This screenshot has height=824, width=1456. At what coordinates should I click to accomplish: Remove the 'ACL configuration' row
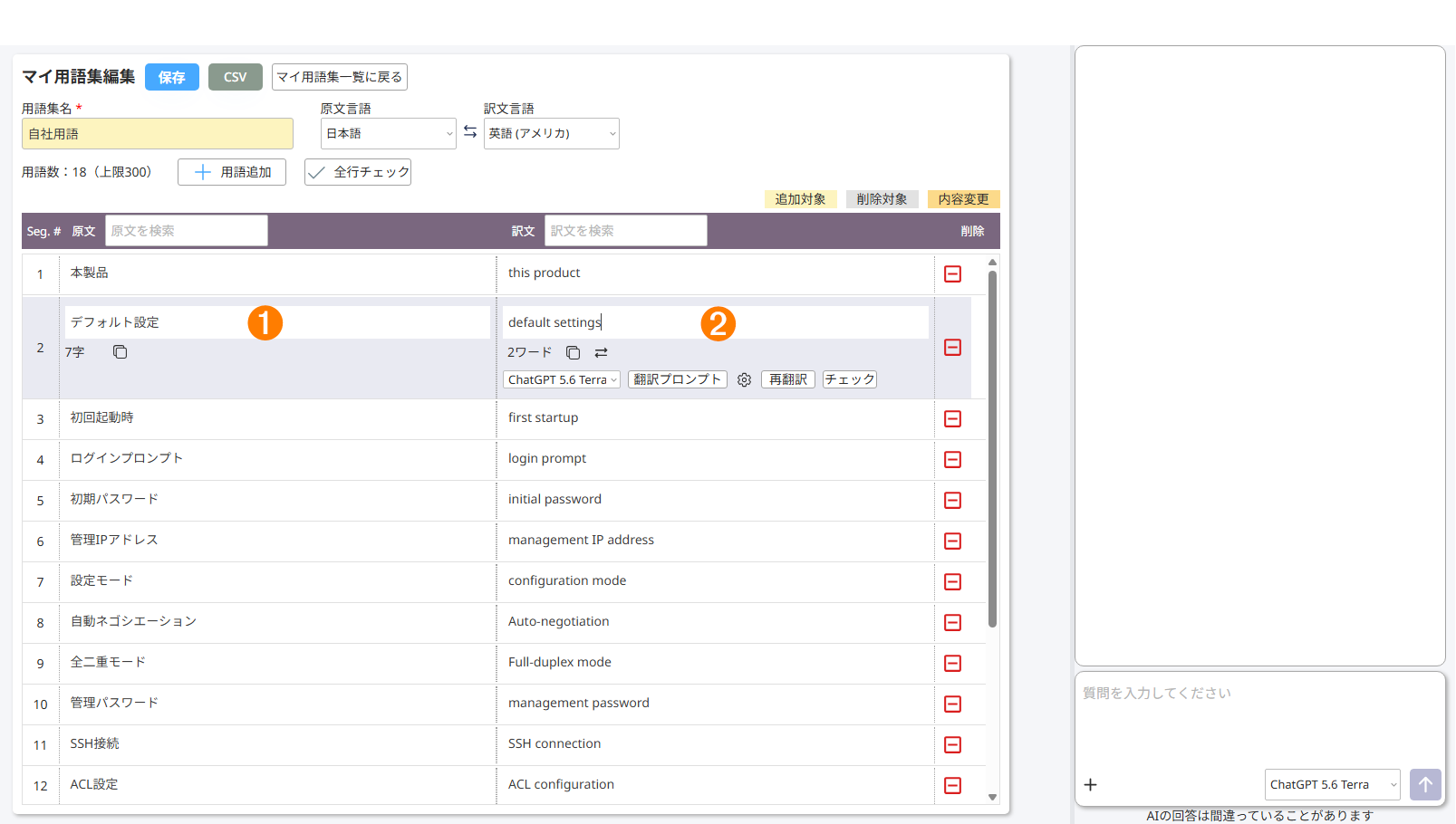click(952, 785)
